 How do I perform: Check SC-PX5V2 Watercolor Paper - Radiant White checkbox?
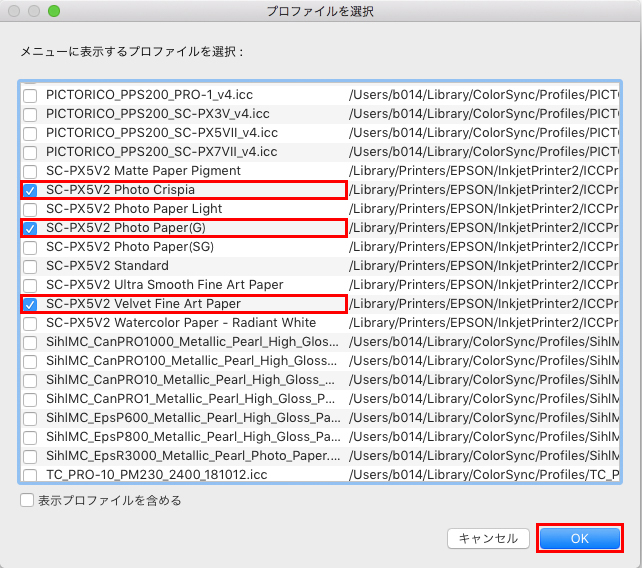30,323
